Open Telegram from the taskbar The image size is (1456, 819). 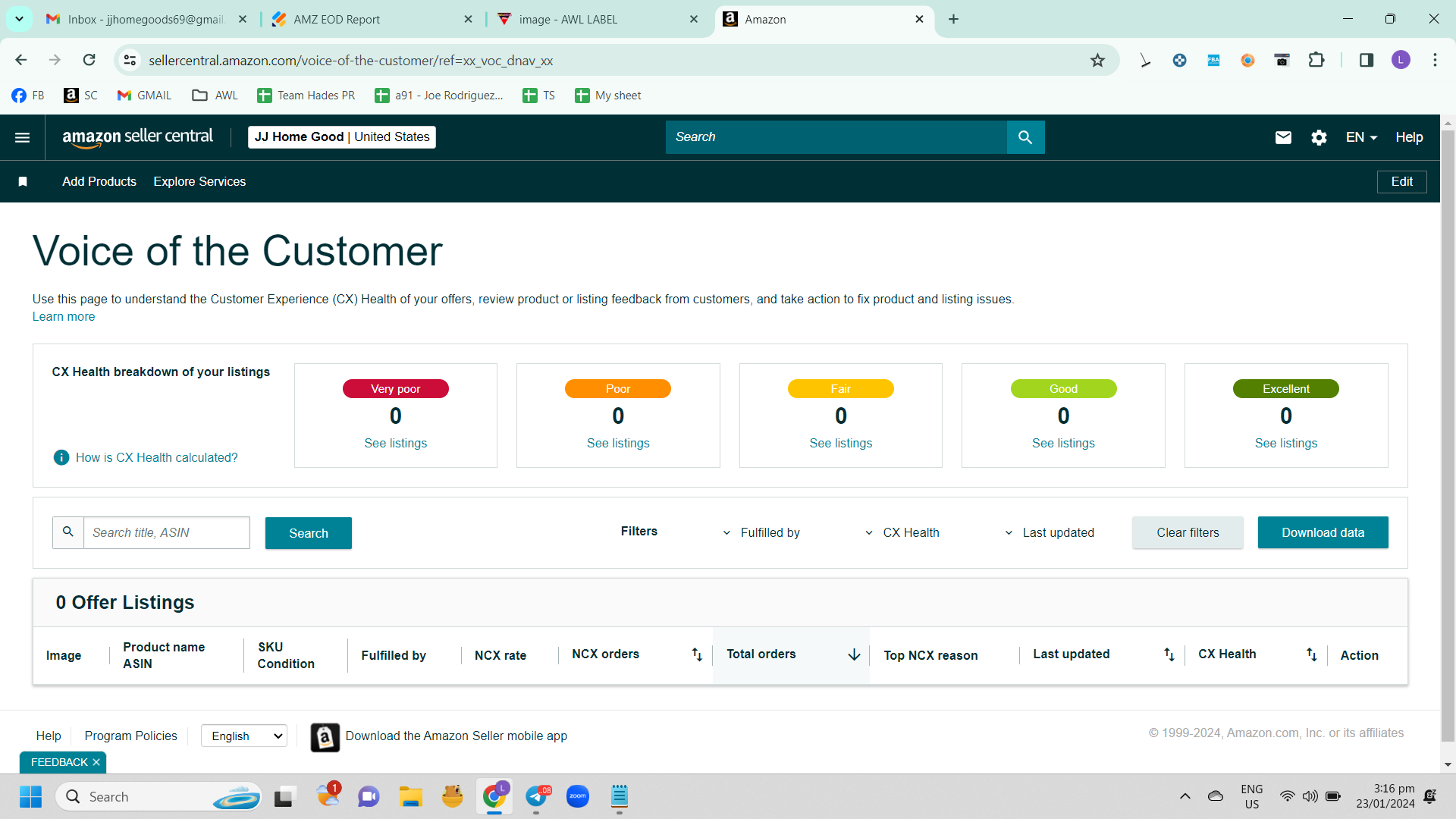pos(537,797)
